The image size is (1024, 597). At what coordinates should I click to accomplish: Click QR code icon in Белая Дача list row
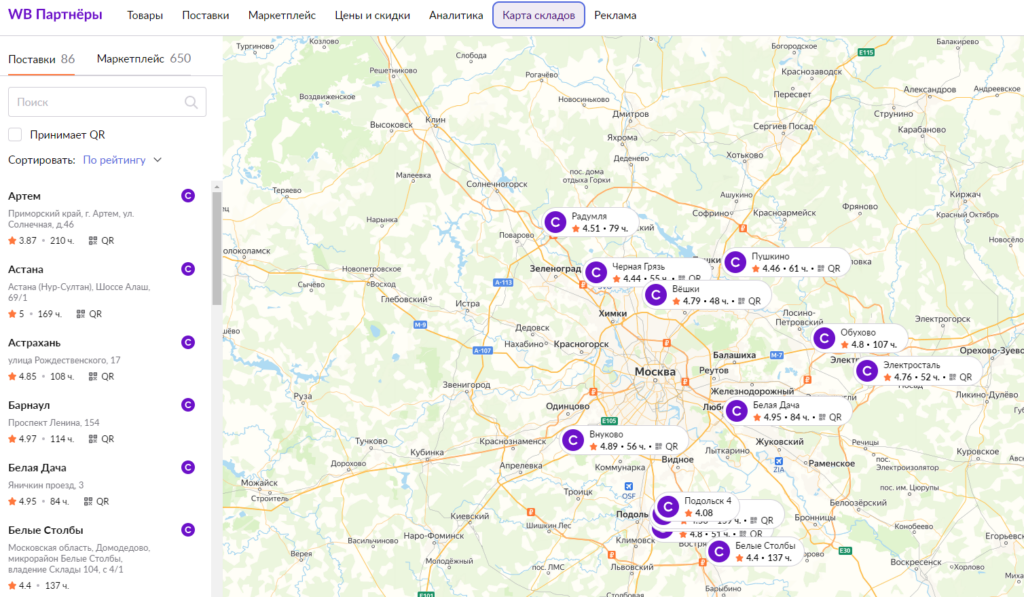88,502
